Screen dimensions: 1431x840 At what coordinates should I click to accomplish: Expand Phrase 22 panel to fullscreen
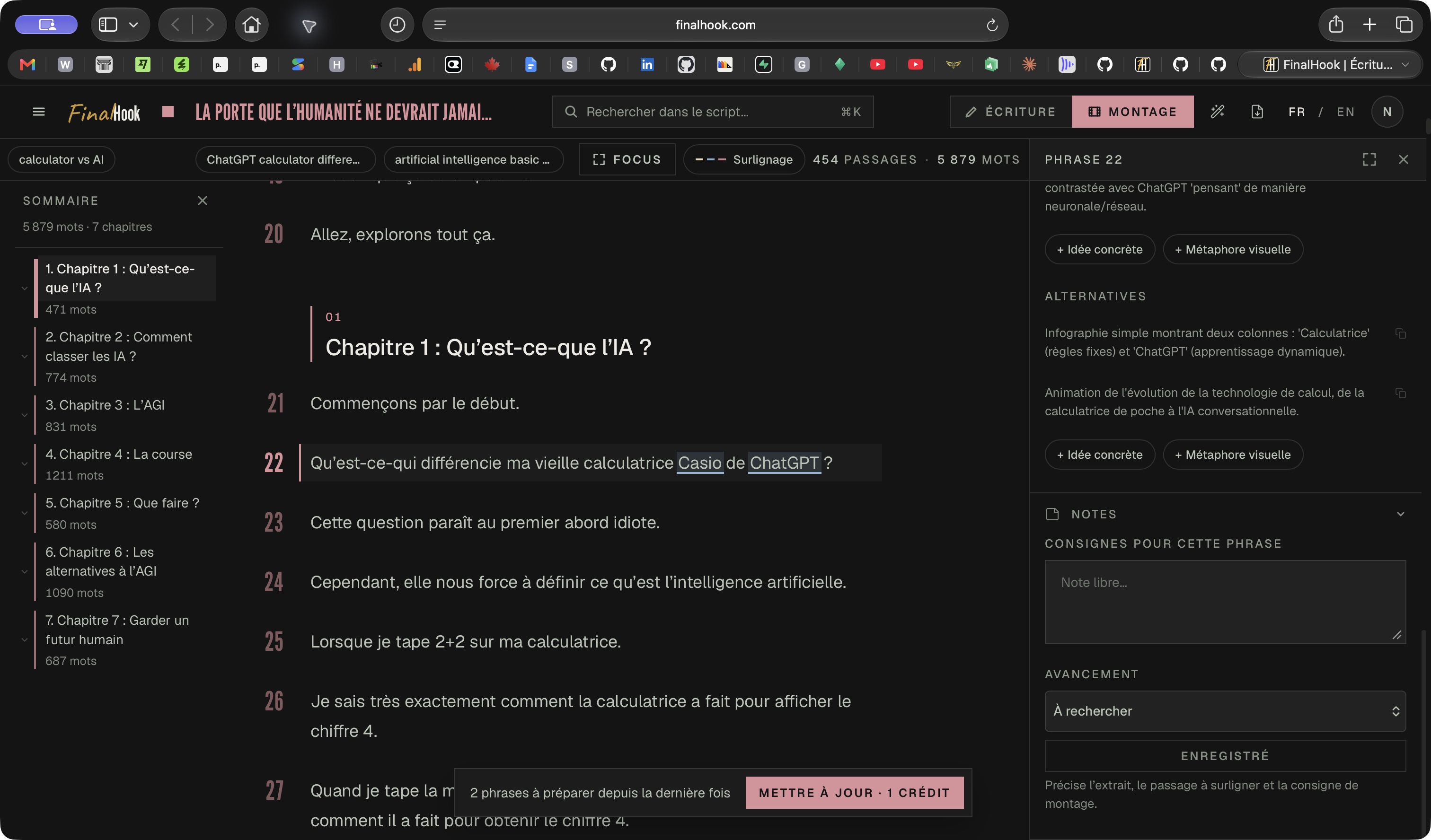[x=1369, y=159]
